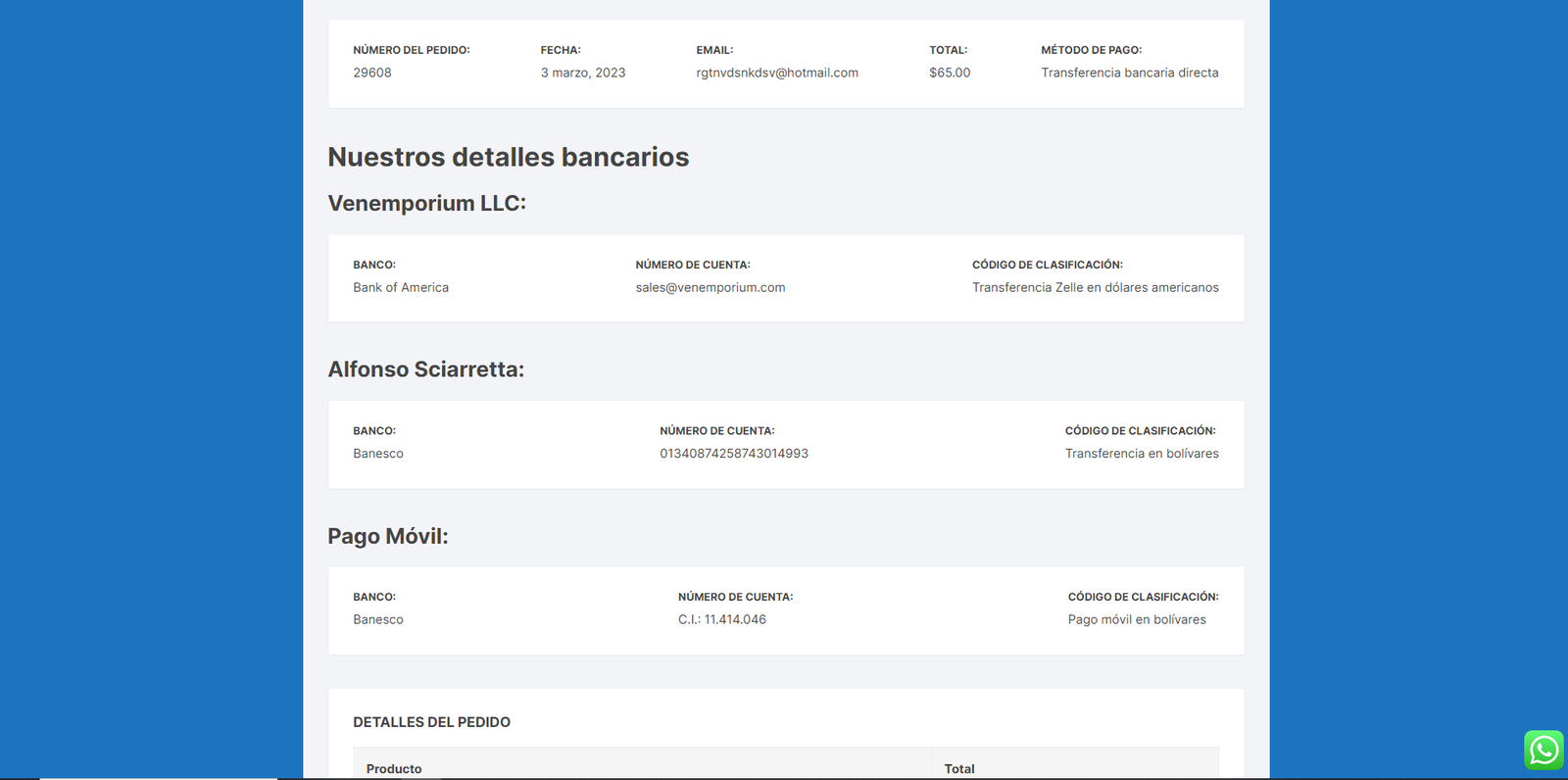Select Pago móvil en bolívares text
The width and height of the screenshot is (1568, 780).
(1137, 619)
